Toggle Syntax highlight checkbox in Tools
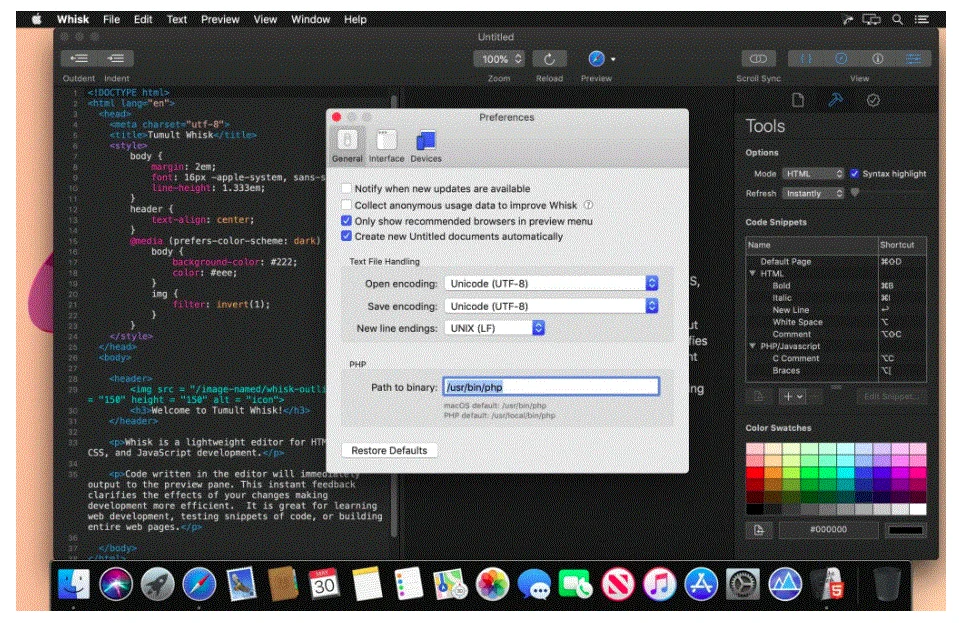The width and height of the screenshot is (959, 623). click(854, 174)
